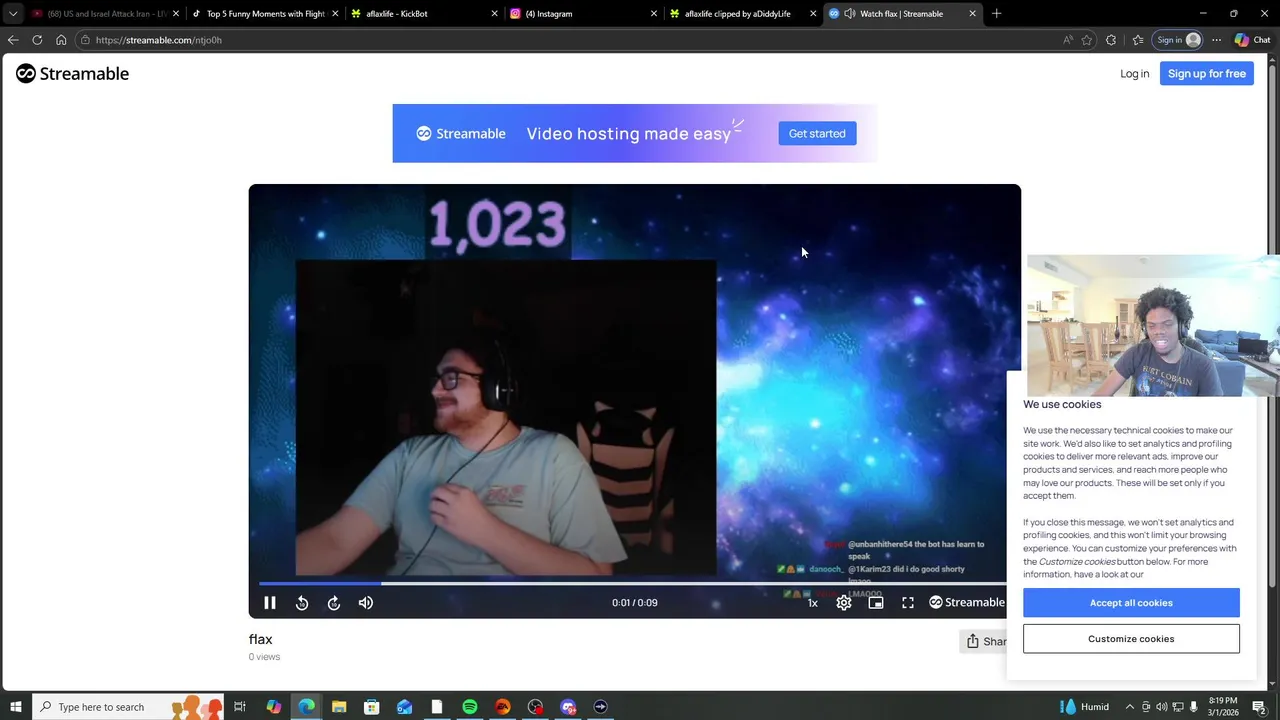Open Microsoft Store from the taskbar
Image resolution: width=1280 pixels, height=720 pixels.
[x=372, y=707]
